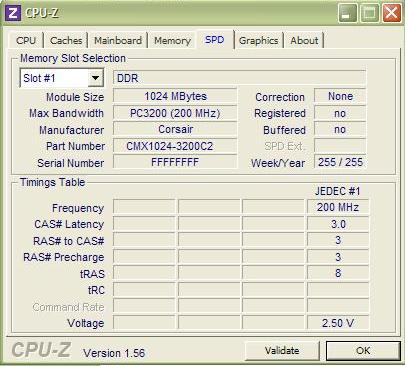Image resolution: width=405 pixels, height=366 pixels.
Task: Click the Manufacturer label
Action: click(x=71, y=130)
